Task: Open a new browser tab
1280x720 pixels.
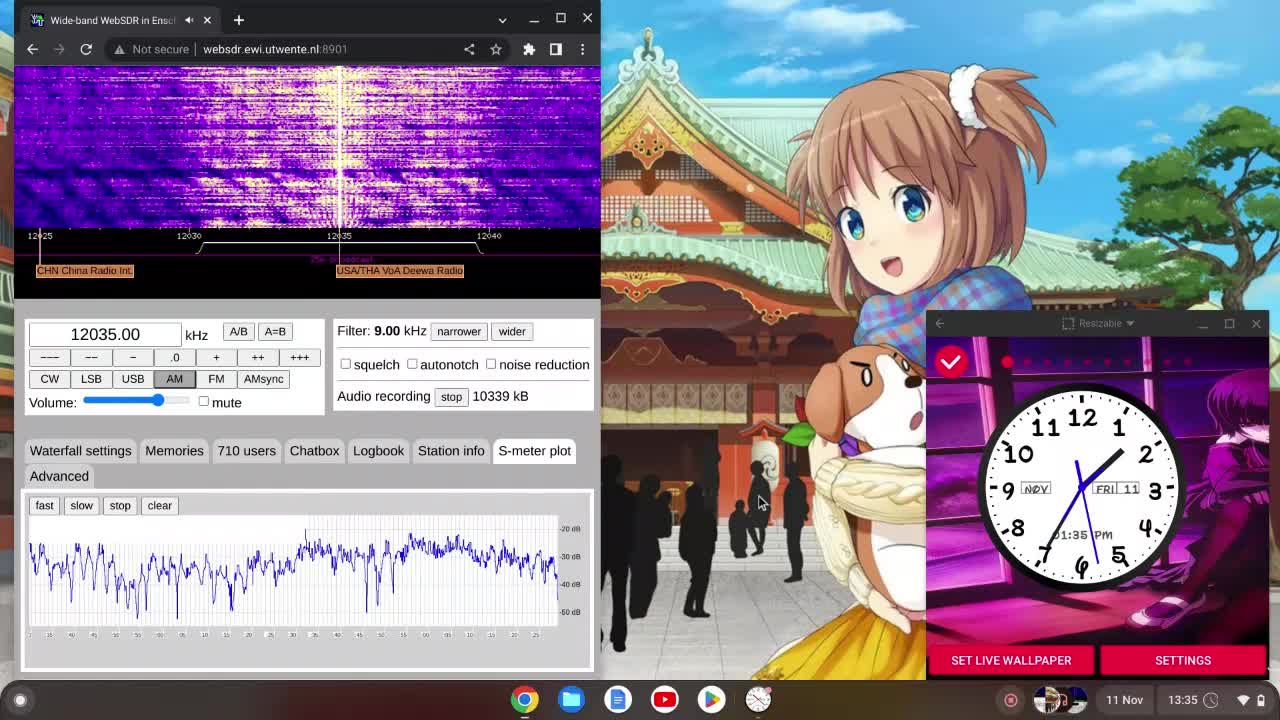Action: [x=239, y=20]
